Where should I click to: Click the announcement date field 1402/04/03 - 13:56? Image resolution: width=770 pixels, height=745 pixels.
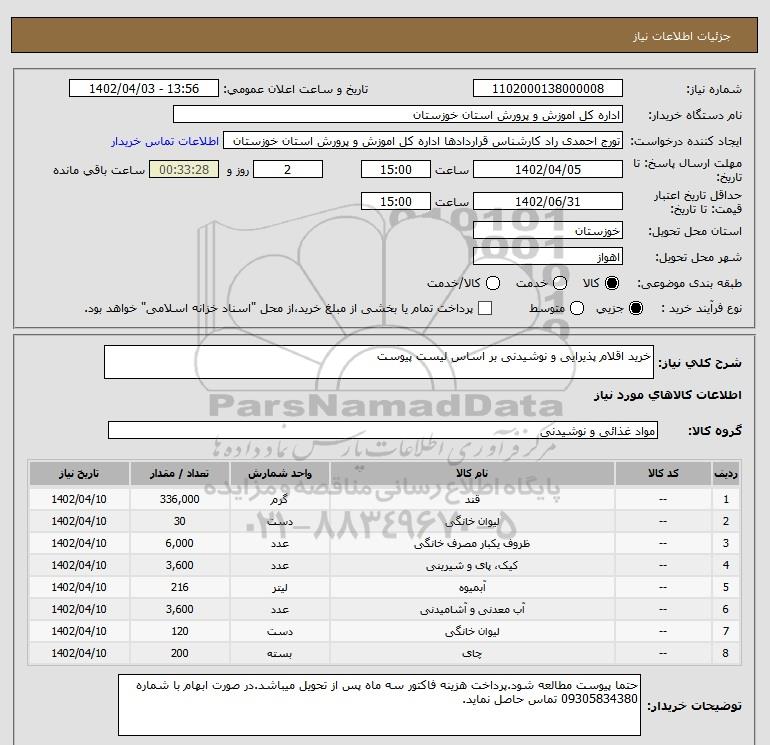coord(144,88)
